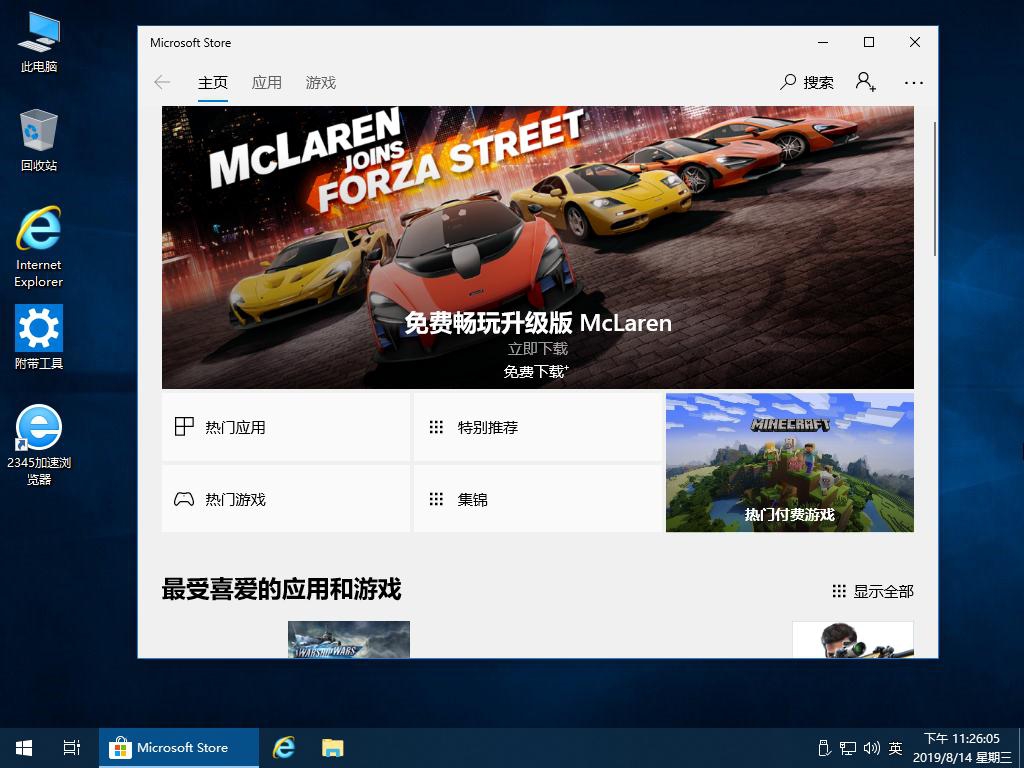Switch to the 游戏 tab
The width and height of the screenshot is (1024, 768).
tap(321, 83)
